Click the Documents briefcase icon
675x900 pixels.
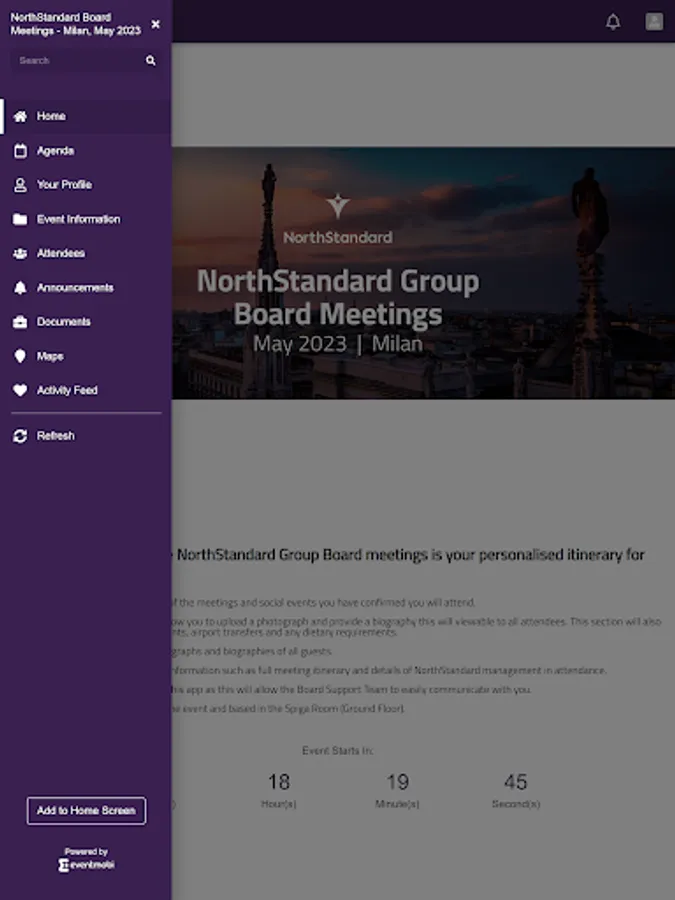pyautogui.click(x=20, y=322)
